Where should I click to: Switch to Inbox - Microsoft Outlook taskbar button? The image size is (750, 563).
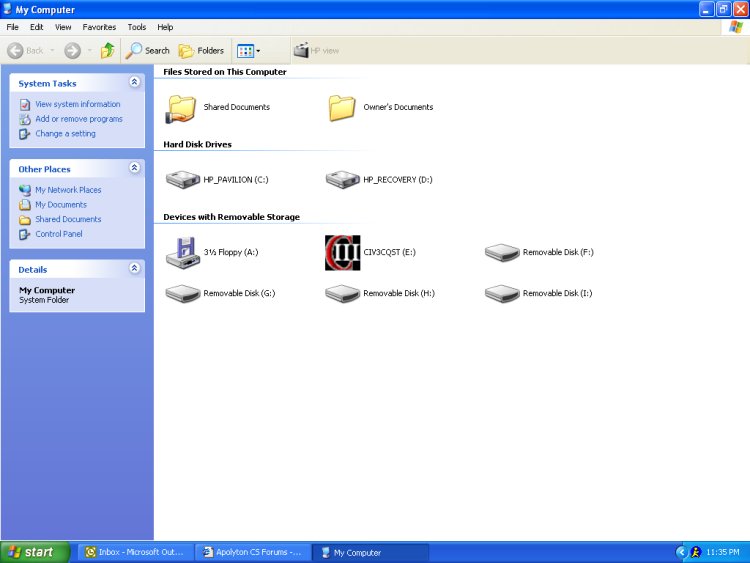click(x=133, y=552)
